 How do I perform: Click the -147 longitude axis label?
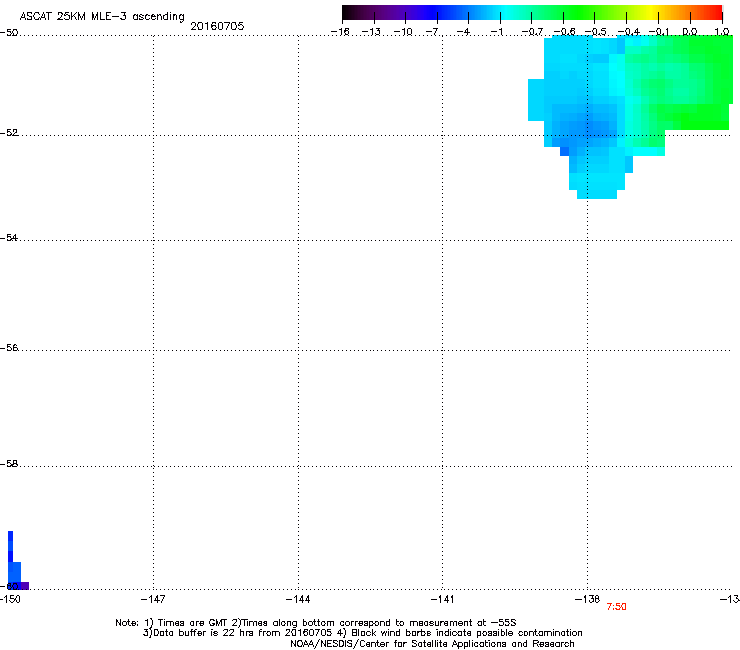coord(153,599)
